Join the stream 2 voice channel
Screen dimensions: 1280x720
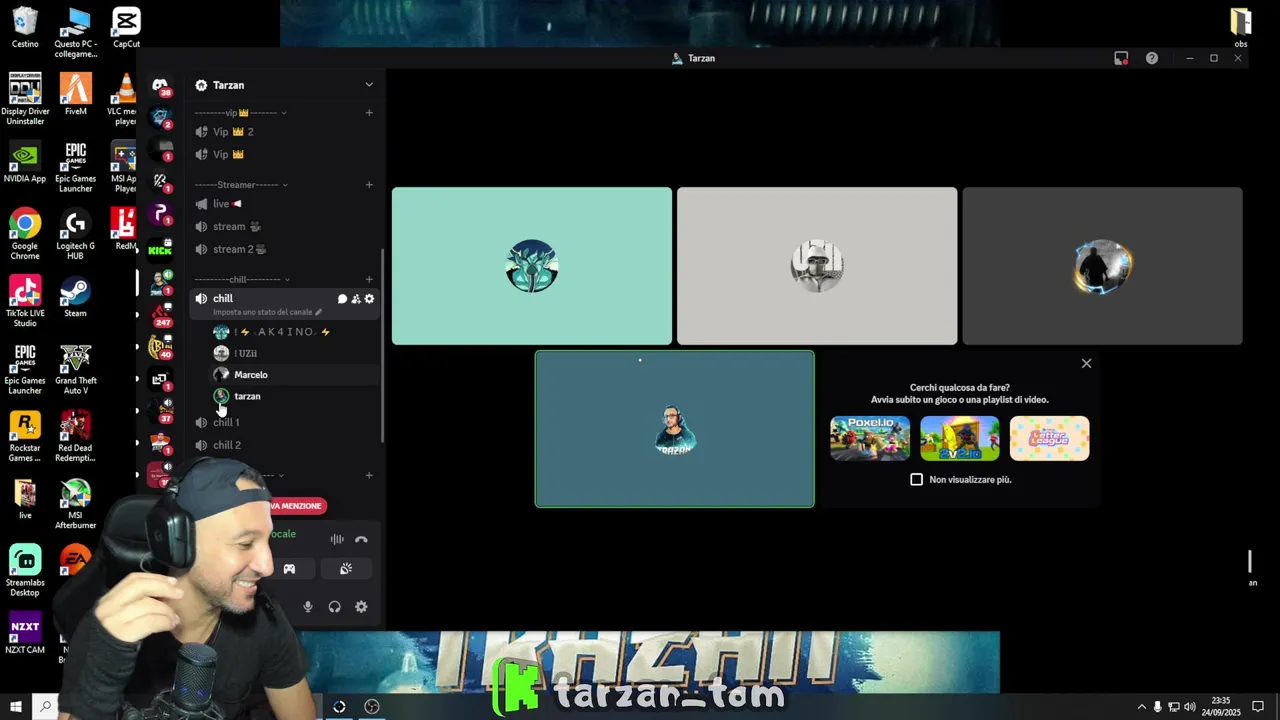click(x=285, y=250)
